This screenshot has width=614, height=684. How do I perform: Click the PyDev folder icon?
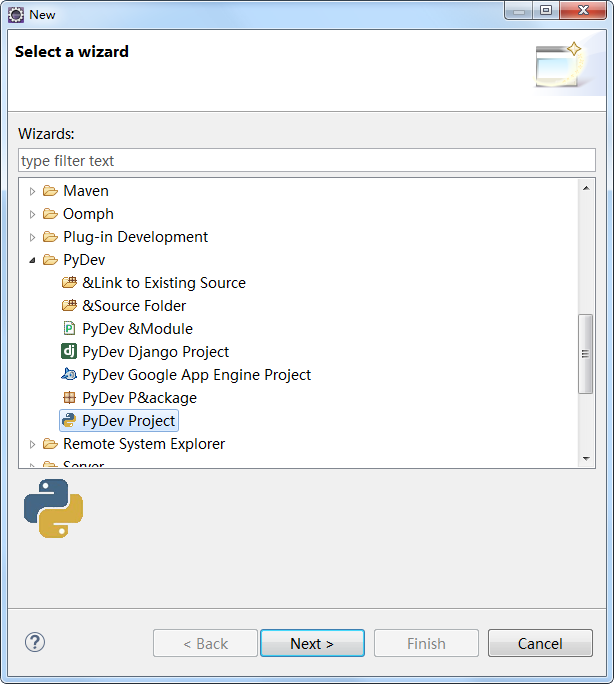click(x=50, y=260)
